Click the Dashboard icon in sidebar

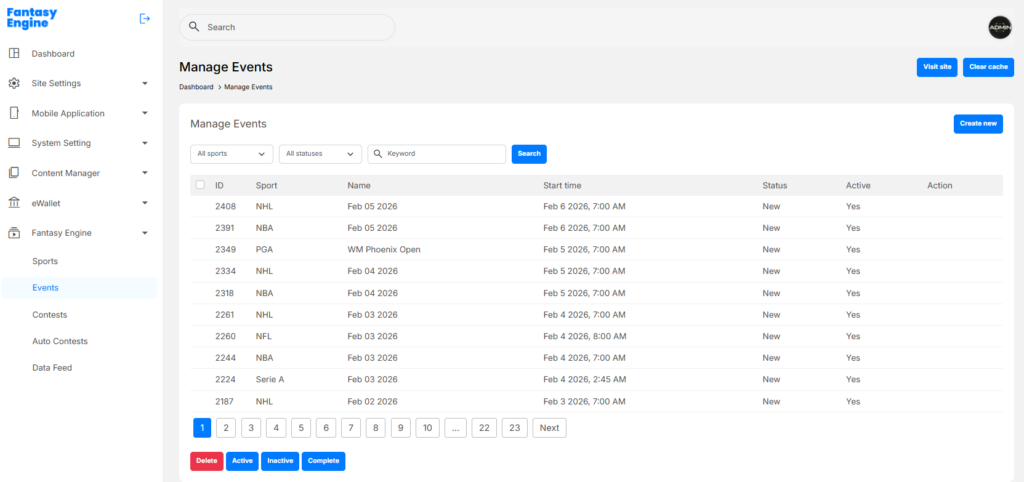(14, 53)
